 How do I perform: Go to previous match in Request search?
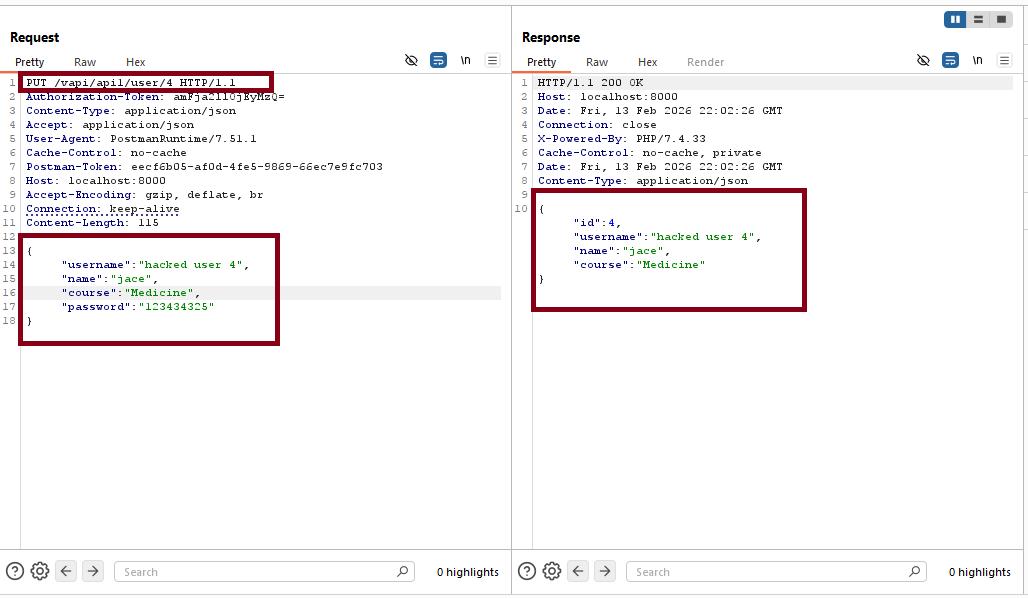point(66,571)
